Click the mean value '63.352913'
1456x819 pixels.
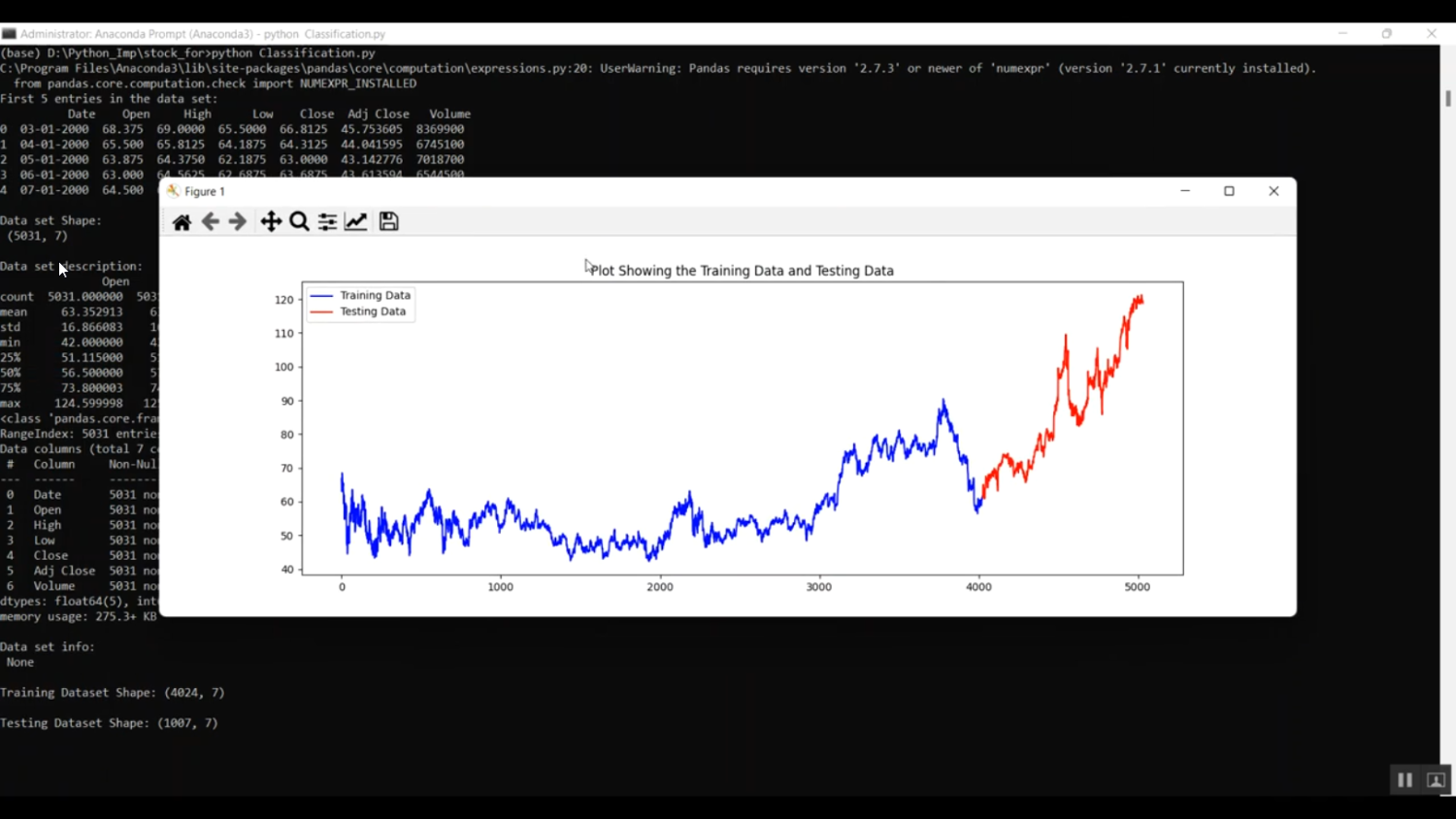(92, 312)
